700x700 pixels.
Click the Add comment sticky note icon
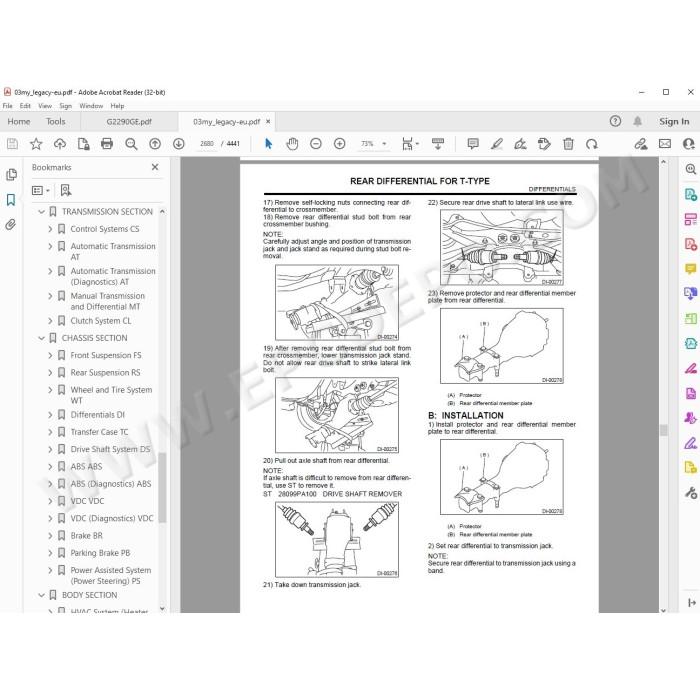tap(473, 144)
